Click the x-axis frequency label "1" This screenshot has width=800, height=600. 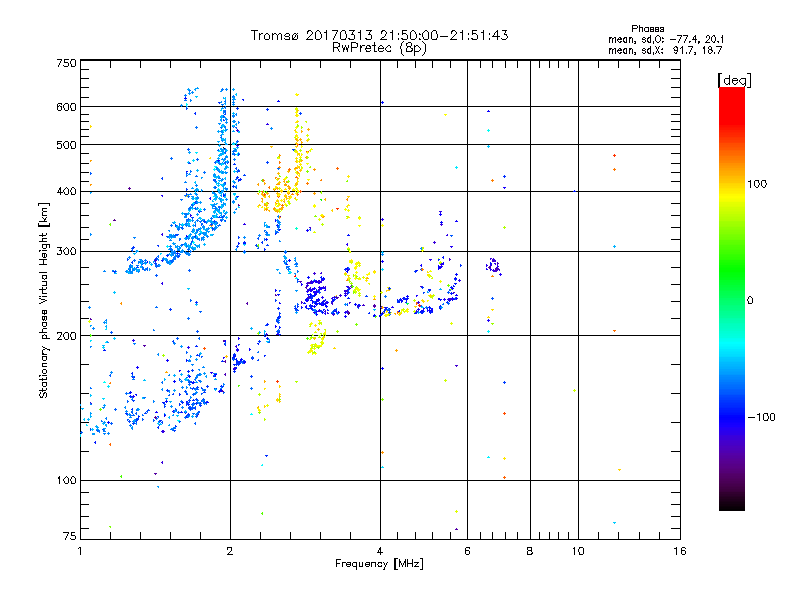coord(80,551)
